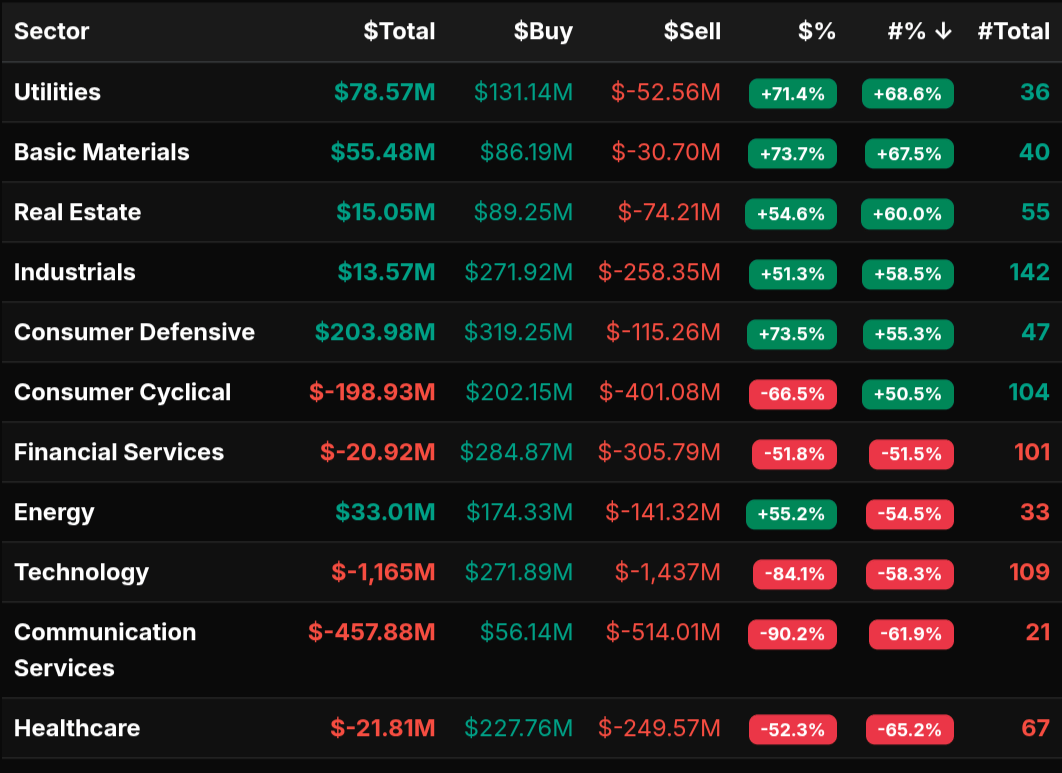Open the Utilities sector row
This screenshot has width=1062, height=773.
pyautogui.click(x=58, y=92)
